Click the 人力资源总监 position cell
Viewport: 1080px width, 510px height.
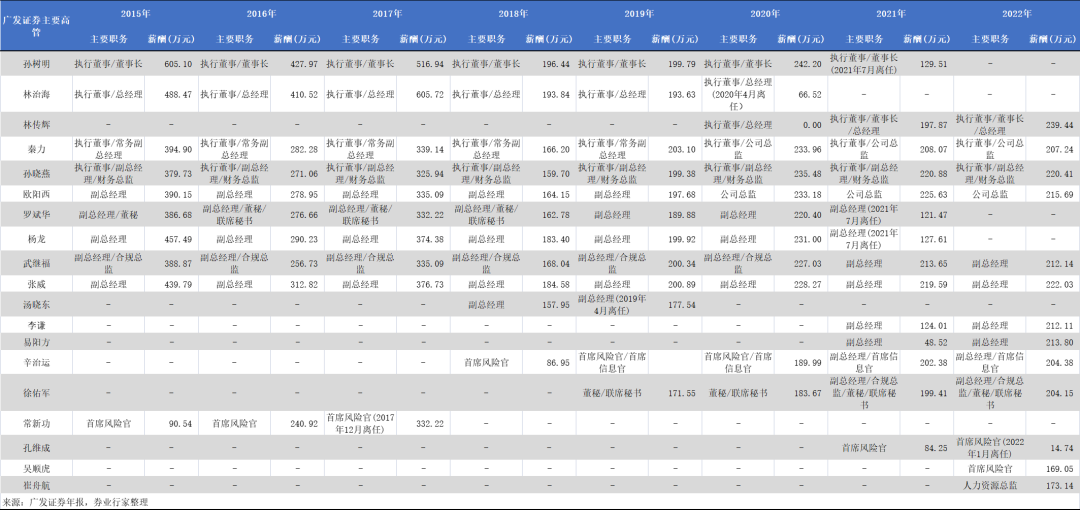992,485
